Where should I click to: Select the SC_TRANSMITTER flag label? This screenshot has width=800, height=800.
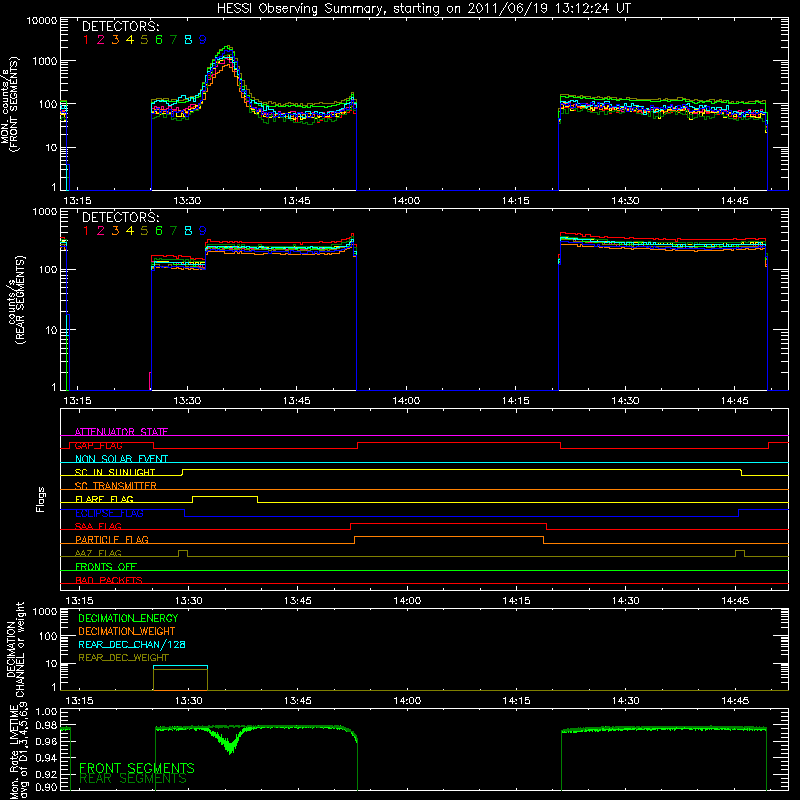point(116,485)
